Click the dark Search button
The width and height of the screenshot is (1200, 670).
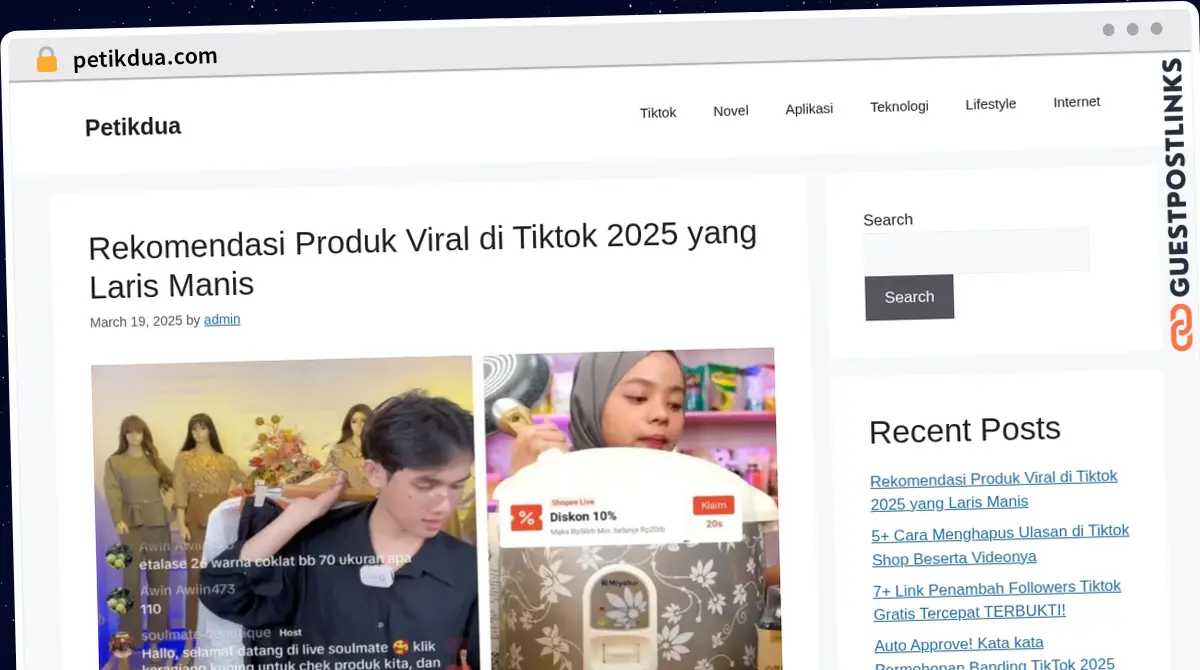[x=909, y=297]
